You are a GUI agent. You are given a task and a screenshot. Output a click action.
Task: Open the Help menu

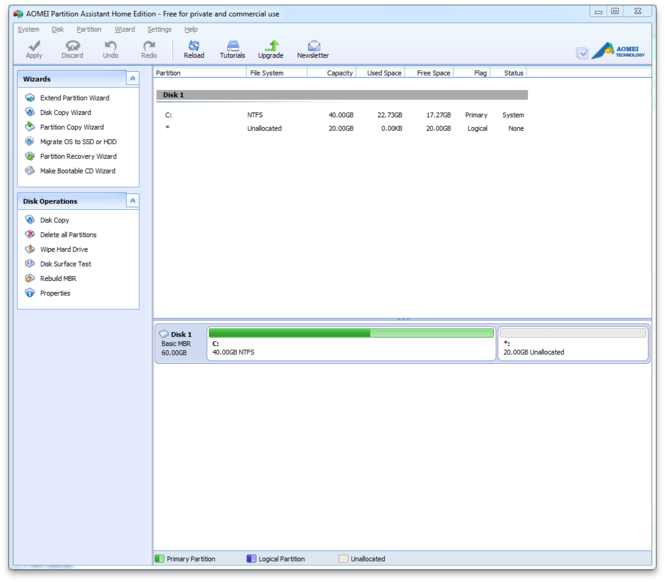tap(191, 29)
